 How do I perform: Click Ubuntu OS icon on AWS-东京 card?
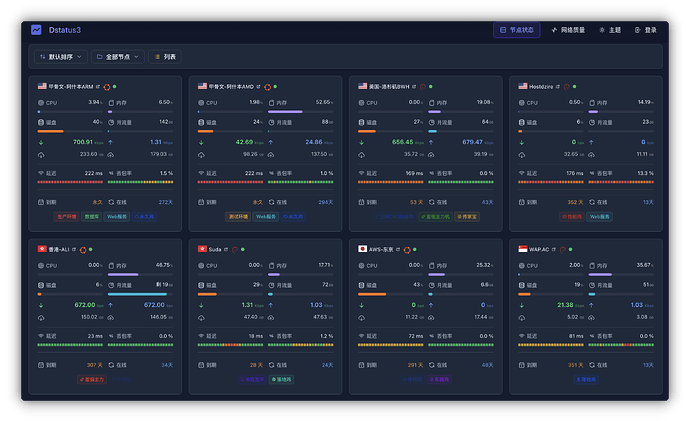[x=407, y=250]
